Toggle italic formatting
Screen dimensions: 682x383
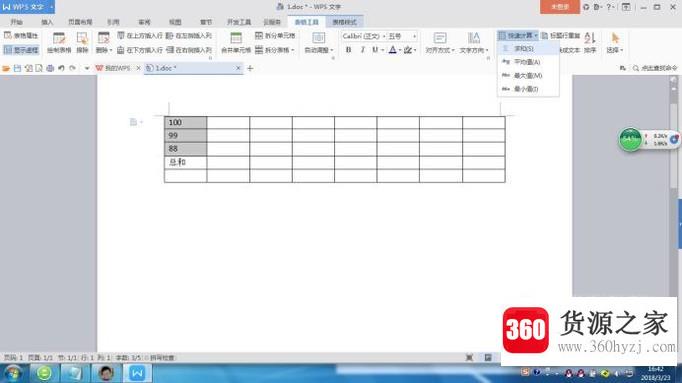pyautogui.click(x=362, y=50)
